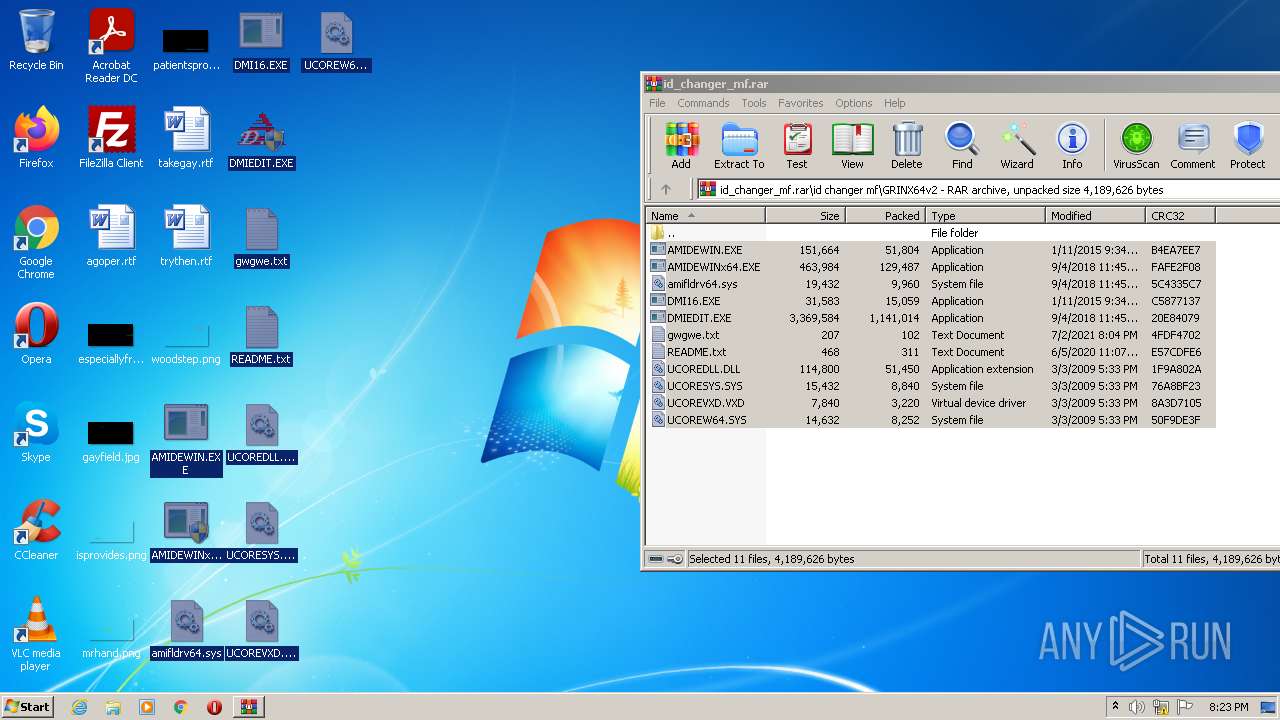The height and width of the screenshot is (720, 1280).
Task: Select Firefox desktop shortcut
Action: click(36, 138)
